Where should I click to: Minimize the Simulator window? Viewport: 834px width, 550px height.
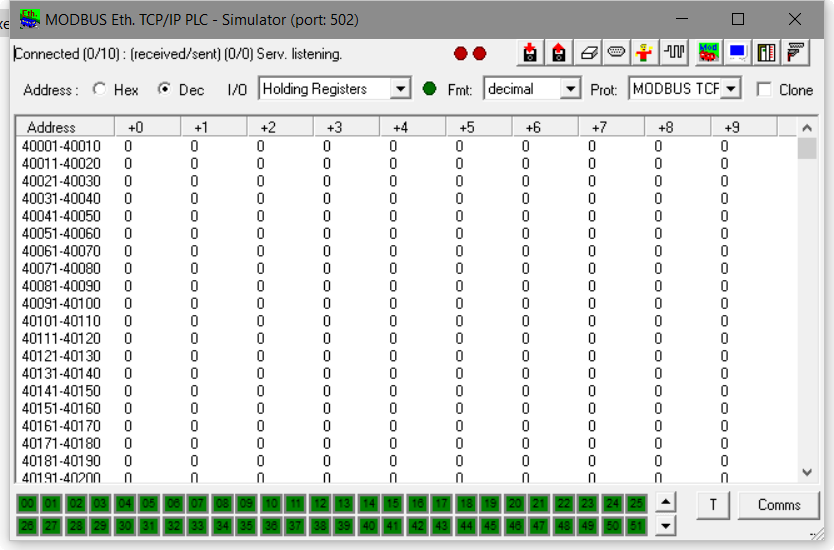pyautogui.click(x=682, y=19)
